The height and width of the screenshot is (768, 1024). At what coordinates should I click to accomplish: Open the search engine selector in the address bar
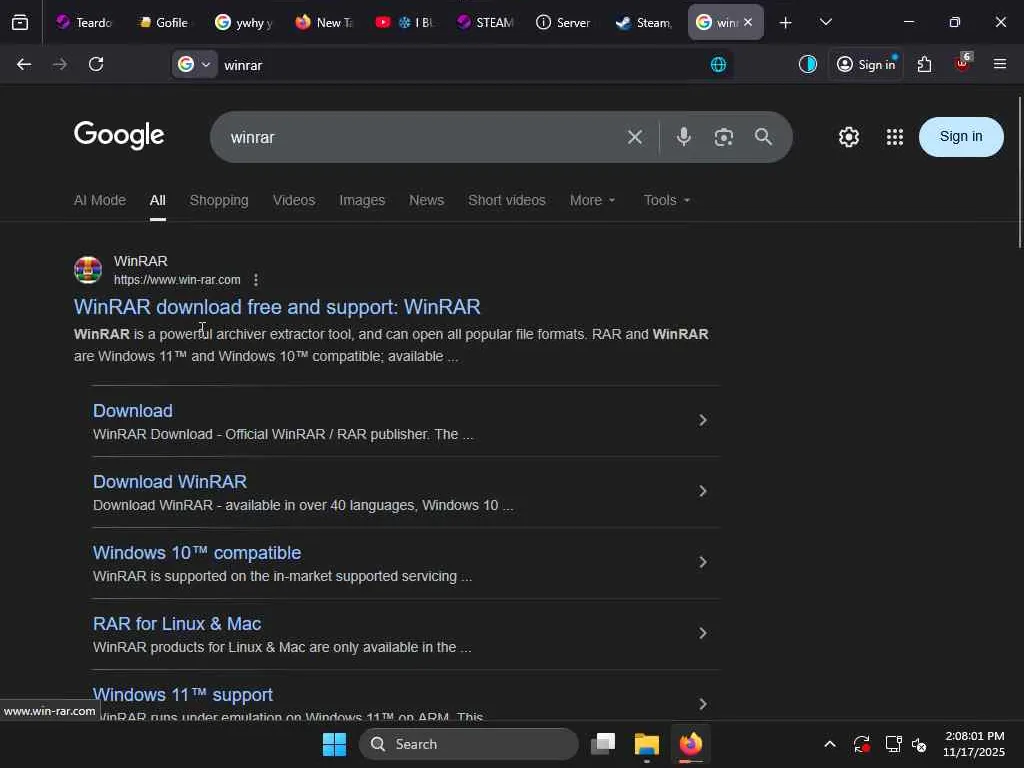(194, 65)
